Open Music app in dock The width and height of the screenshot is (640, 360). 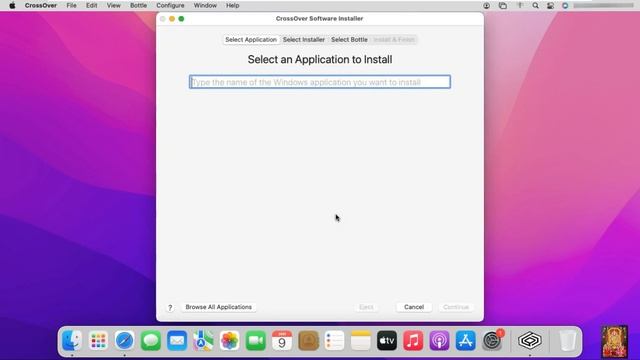[413, 340]
